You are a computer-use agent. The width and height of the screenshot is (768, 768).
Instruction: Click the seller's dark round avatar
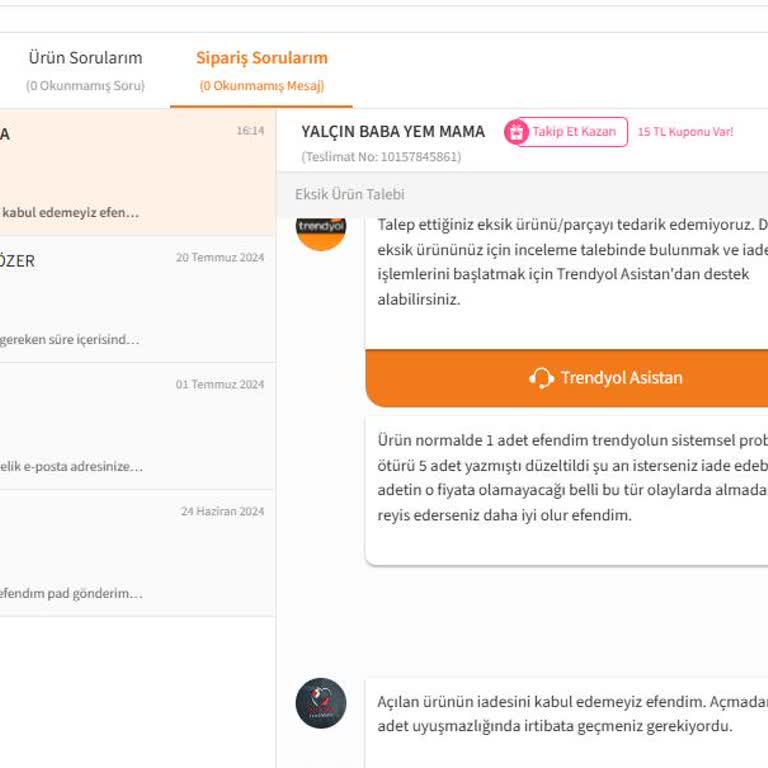(321, 703)
